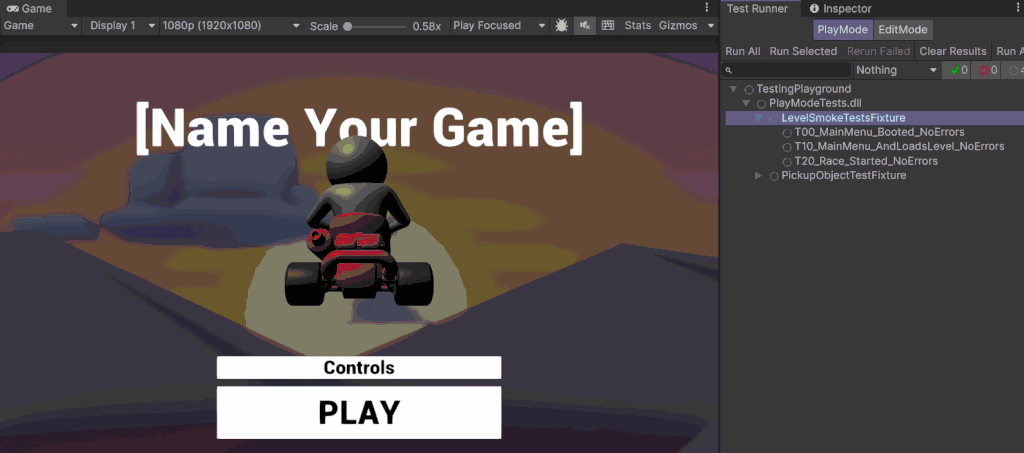This screenshot has width=1024, height=453.
Task: Click Clear Results button
Action: 953,51
